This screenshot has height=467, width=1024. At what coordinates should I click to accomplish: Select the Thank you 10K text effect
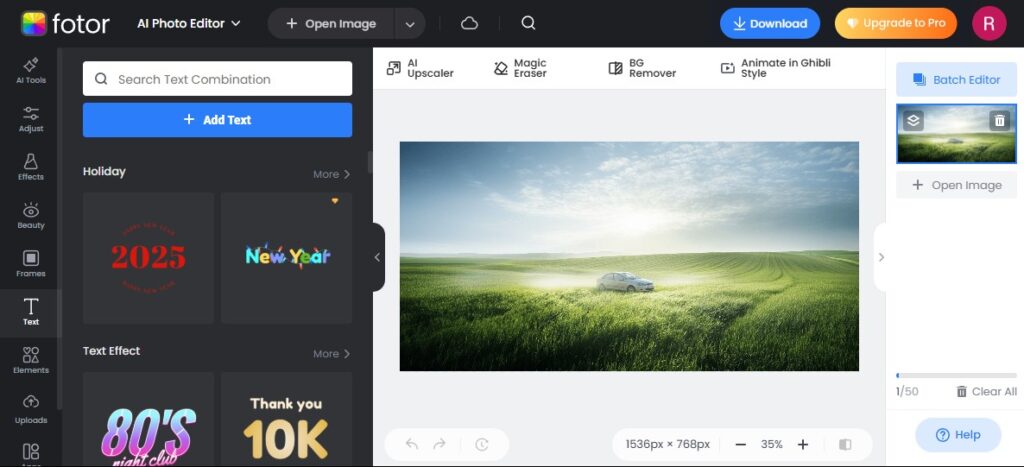287,419
